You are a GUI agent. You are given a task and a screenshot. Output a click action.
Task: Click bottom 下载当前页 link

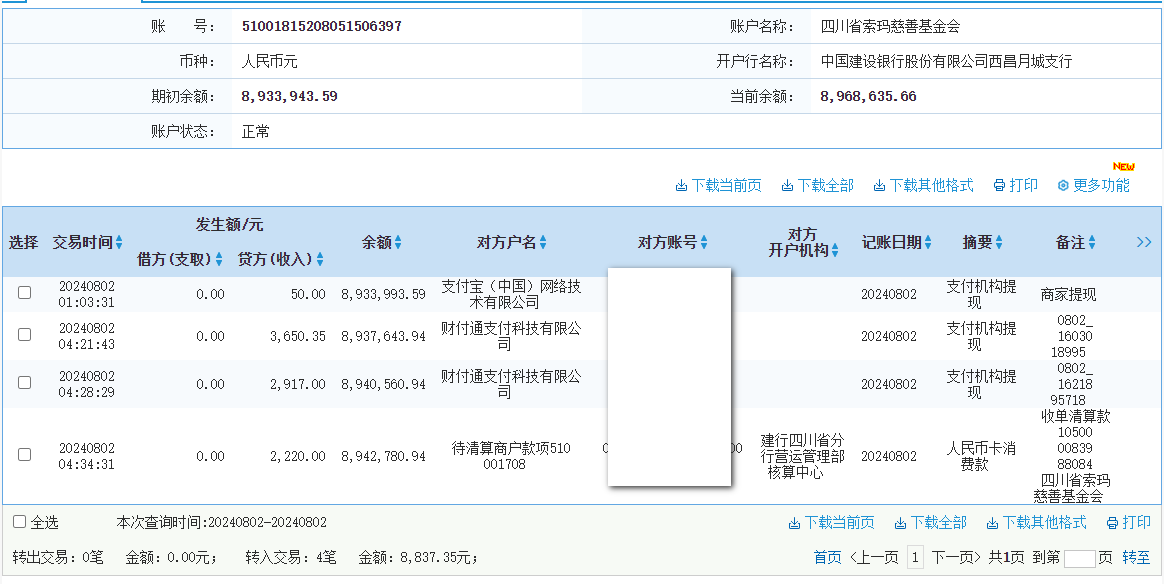[831, 523]
